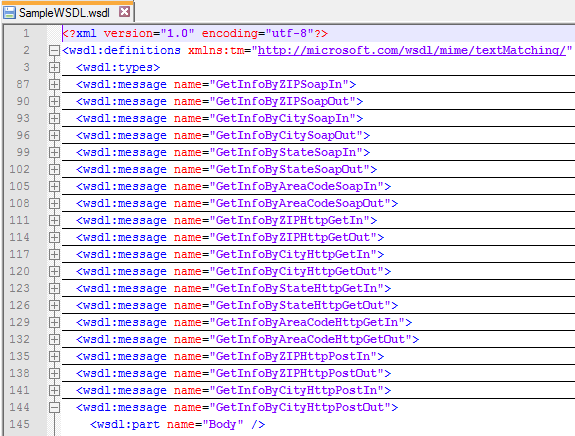Screen dimensions: 575x436
Task: Expand the GetInfoByCityHttpGetOut fold on line 120
Action: click(x=54, y=271)
